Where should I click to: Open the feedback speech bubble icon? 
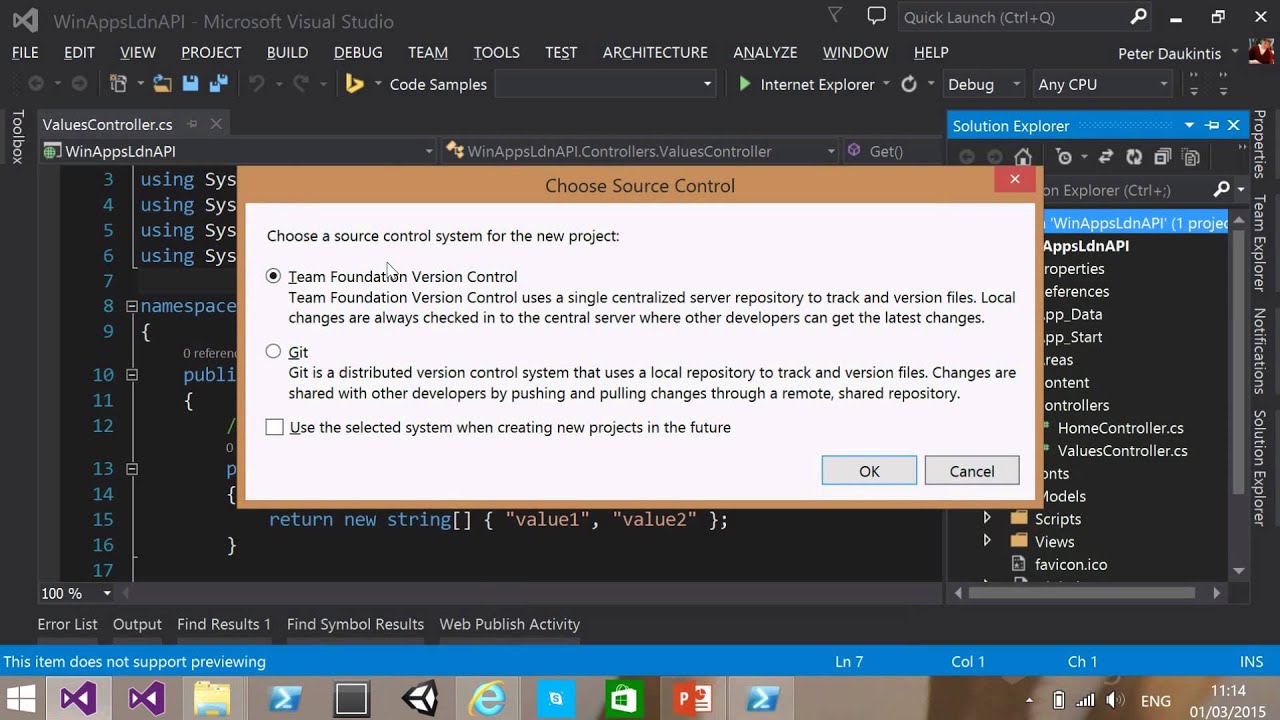pos(877,15)
